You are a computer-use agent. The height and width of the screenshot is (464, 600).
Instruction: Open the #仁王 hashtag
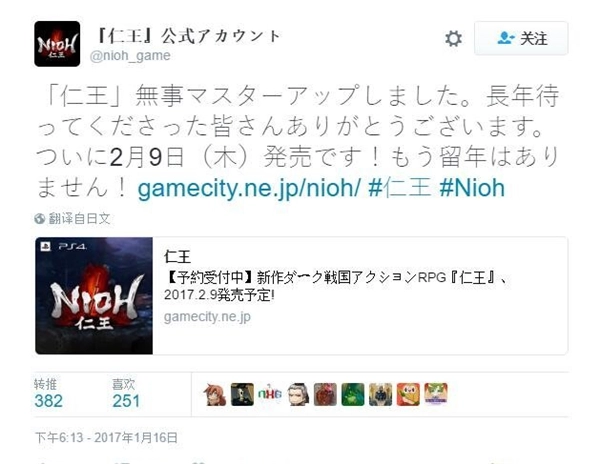(x=399, y=188)
